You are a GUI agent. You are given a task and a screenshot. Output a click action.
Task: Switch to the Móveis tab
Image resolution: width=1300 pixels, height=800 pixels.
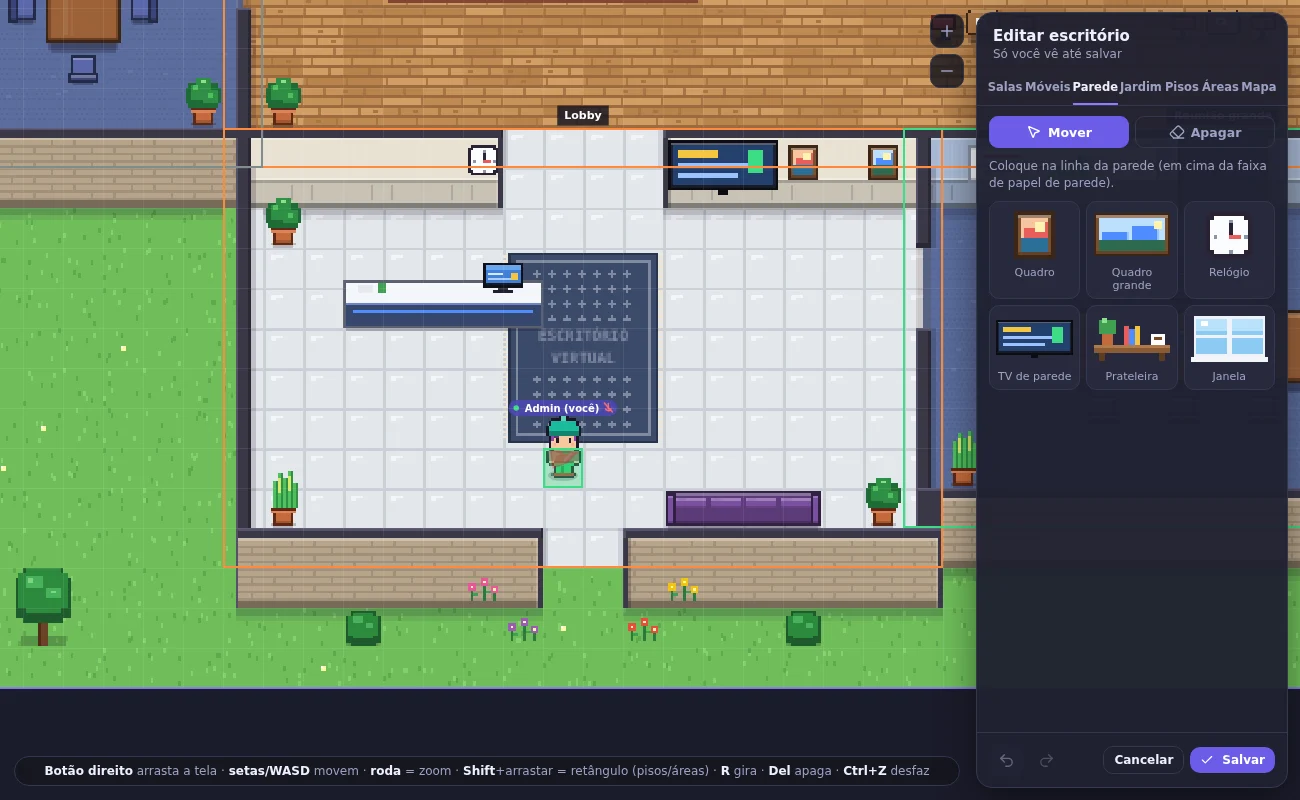(1047, 87)
